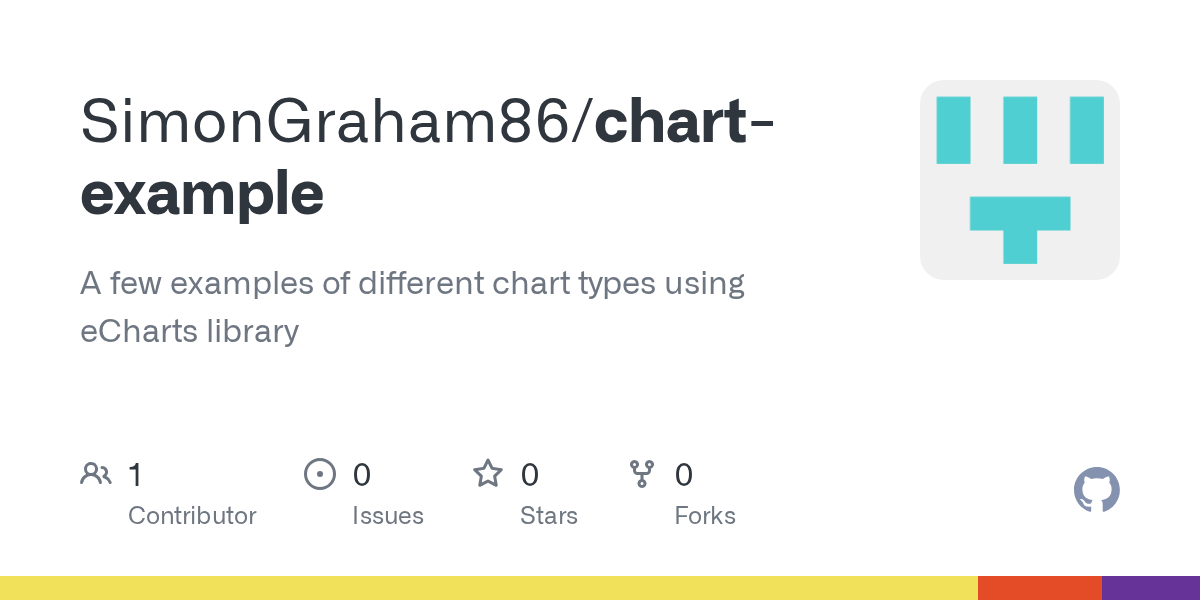Click the contributors people icon

tap(96, 474)
